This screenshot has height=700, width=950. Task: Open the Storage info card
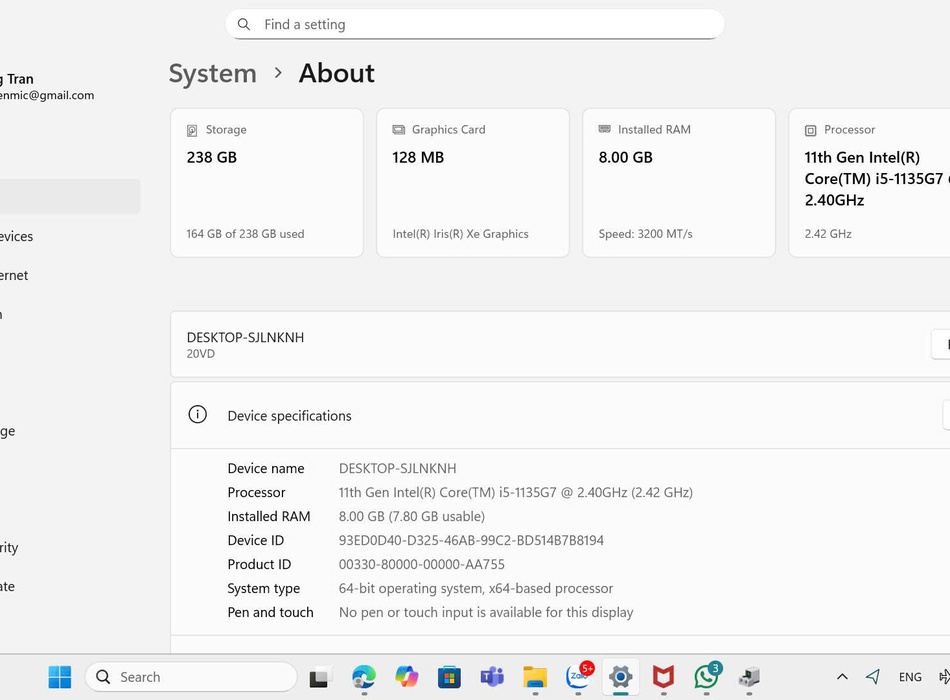267,182
